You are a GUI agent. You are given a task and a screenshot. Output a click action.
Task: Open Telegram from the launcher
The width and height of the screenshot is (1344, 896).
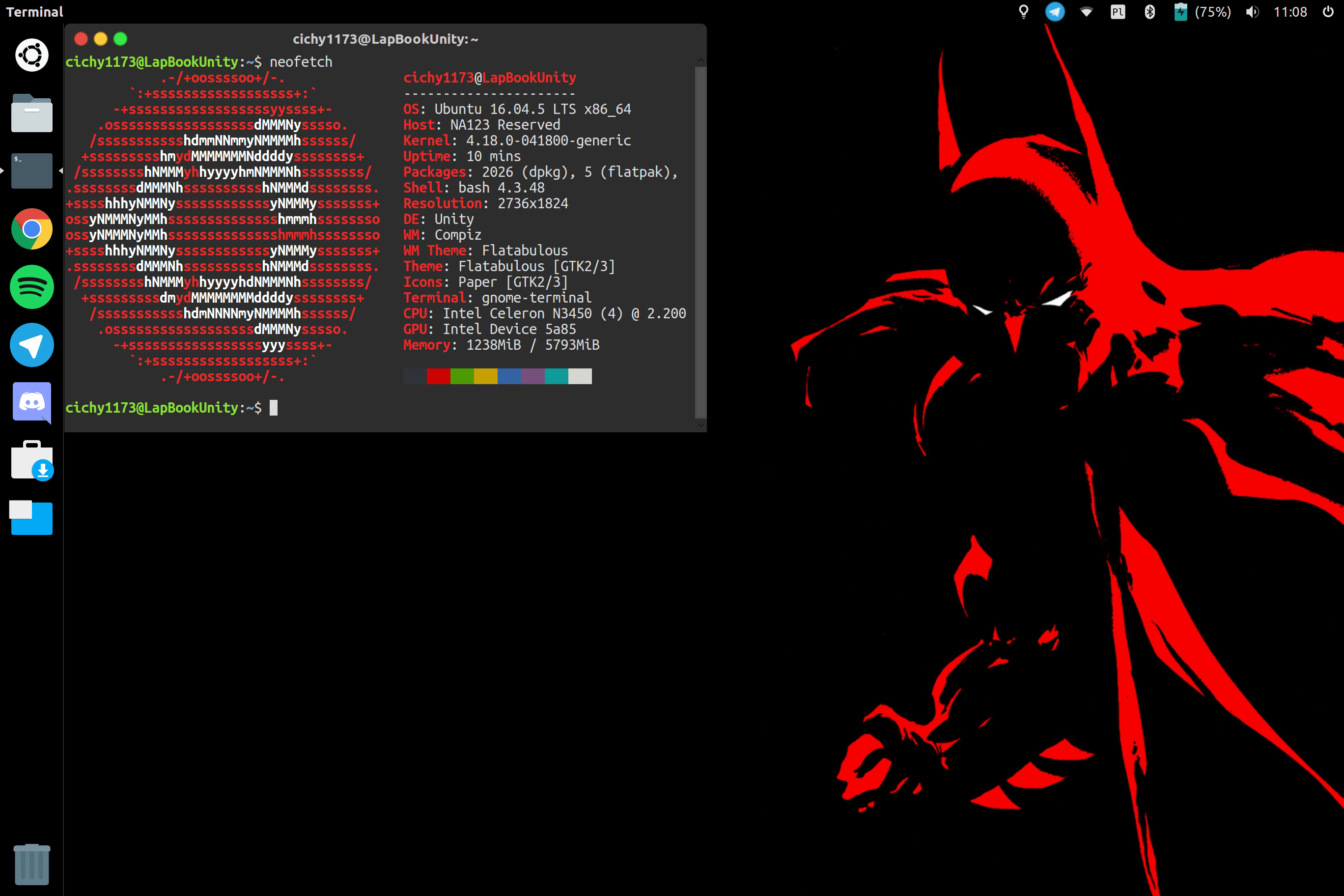(31, 344)
